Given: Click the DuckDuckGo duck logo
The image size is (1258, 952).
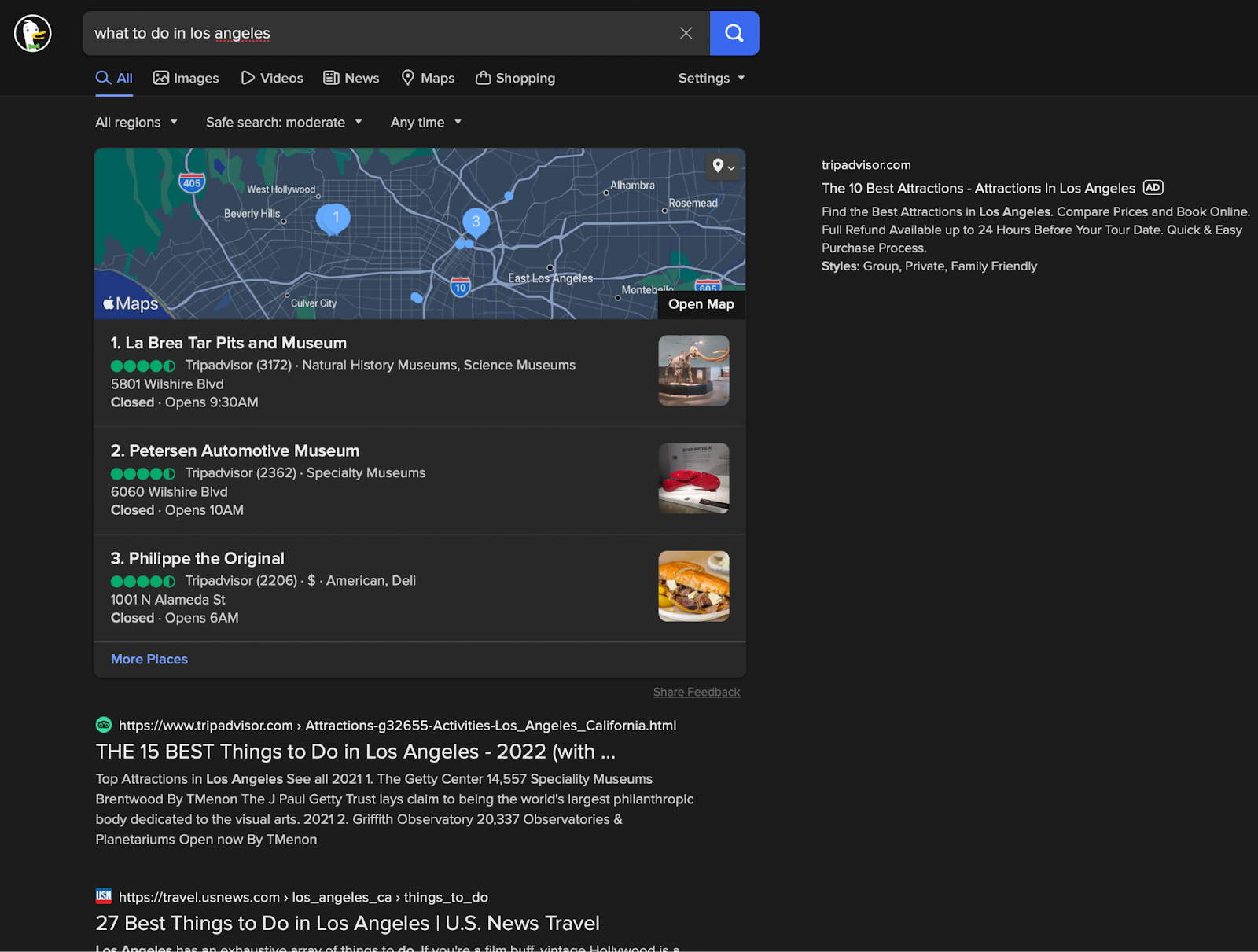Looking at the screenshot, I should pos(33,34).
